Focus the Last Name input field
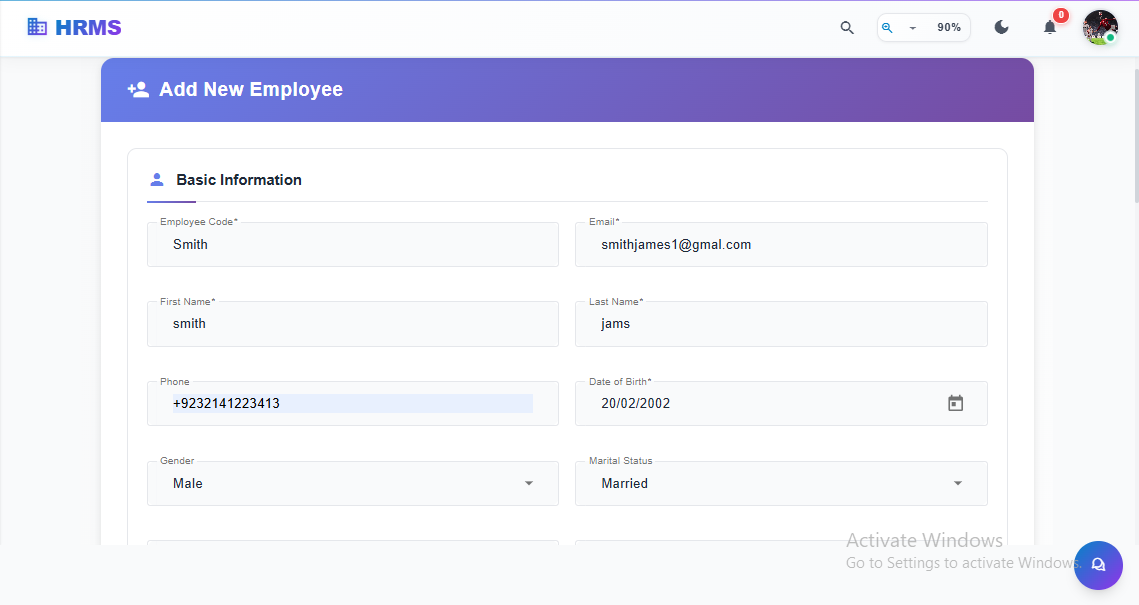Screen dimensions: 1139x605 781,324
